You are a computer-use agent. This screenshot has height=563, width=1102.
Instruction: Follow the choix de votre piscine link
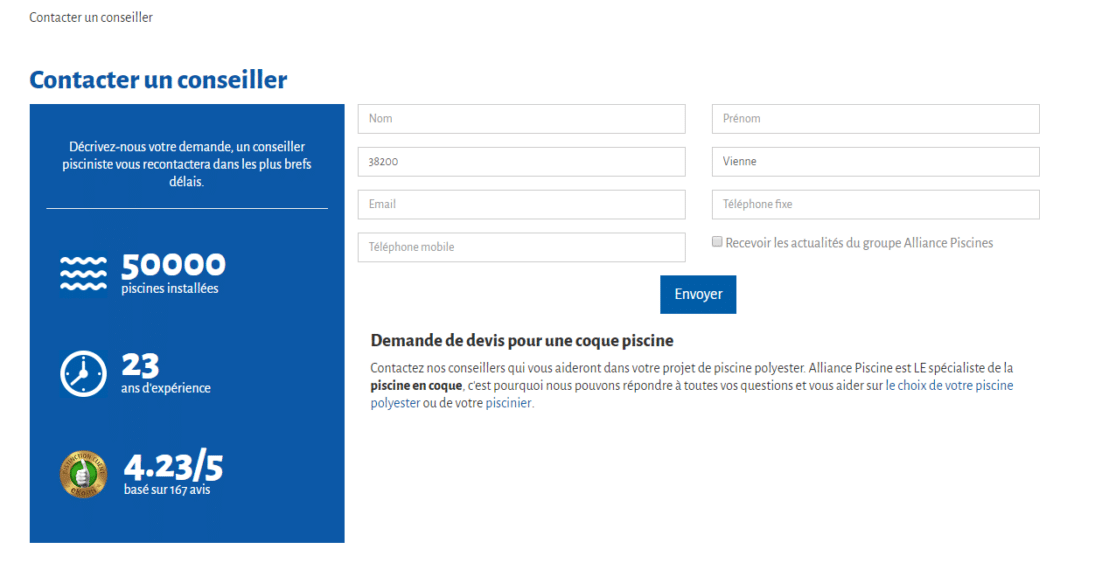point(954,386)
